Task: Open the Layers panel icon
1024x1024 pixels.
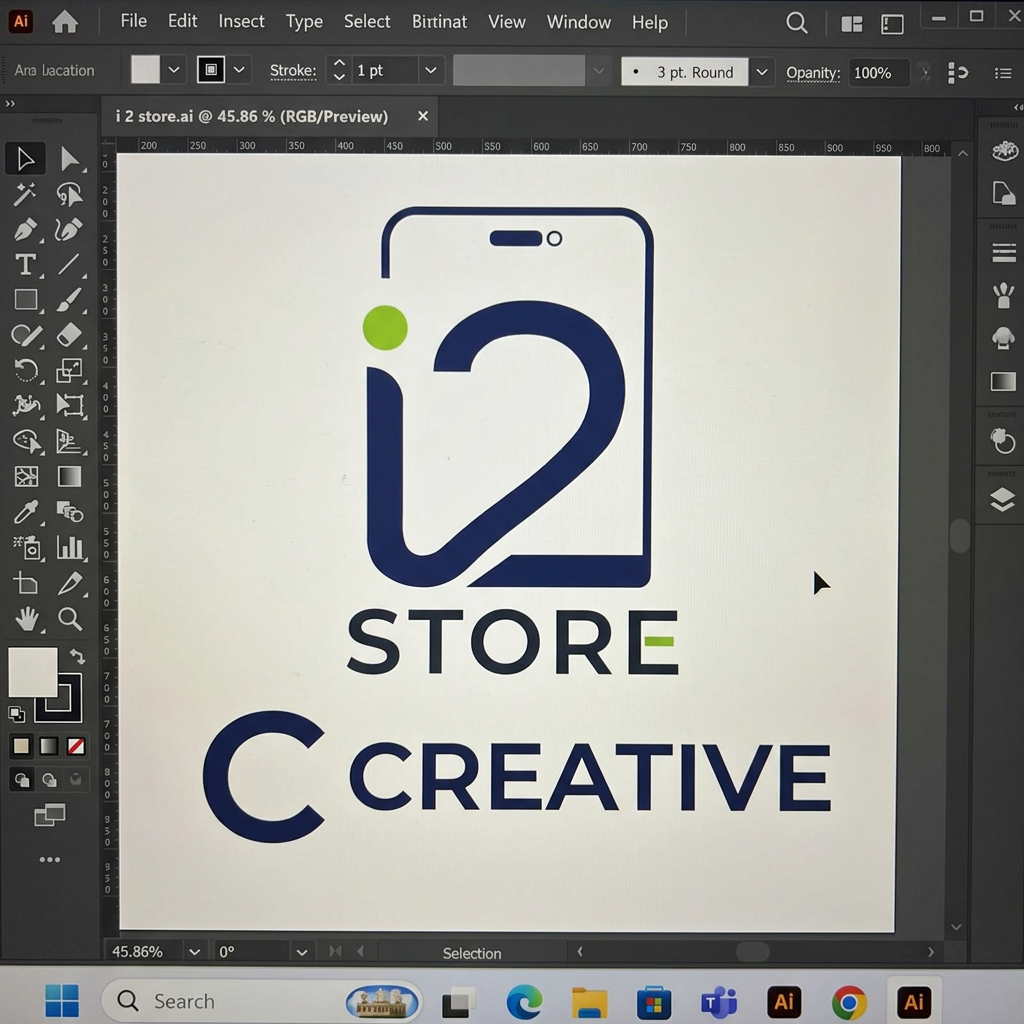Action: [x=1002, y=499]
